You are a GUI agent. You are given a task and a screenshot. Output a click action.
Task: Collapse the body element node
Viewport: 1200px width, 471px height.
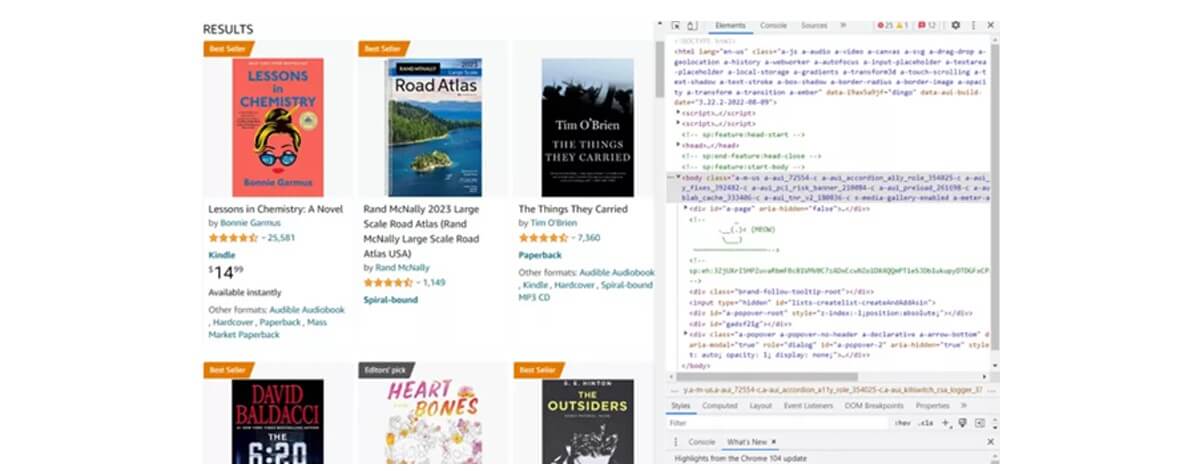679,177
